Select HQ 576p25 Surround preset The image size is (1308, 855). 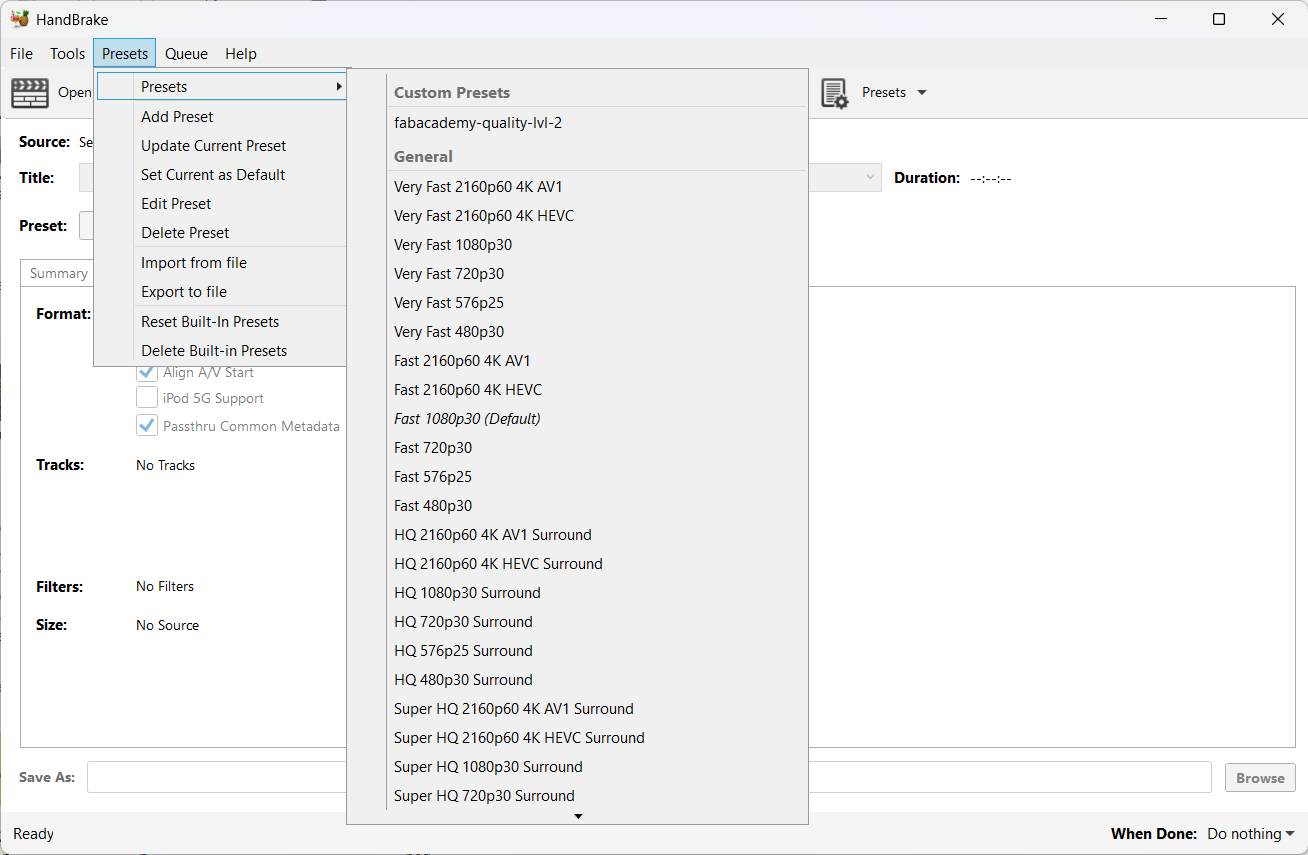[x=577, y=651]
